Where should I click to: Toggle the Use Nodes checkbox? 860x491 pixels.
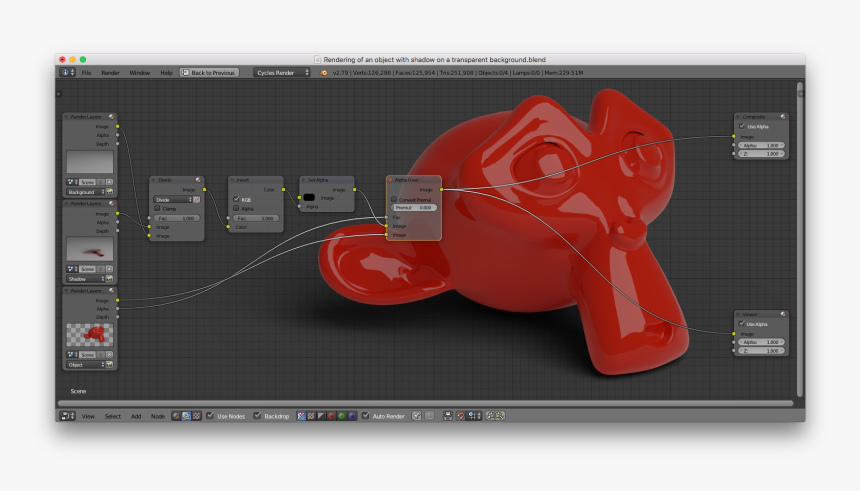(210, 416)
